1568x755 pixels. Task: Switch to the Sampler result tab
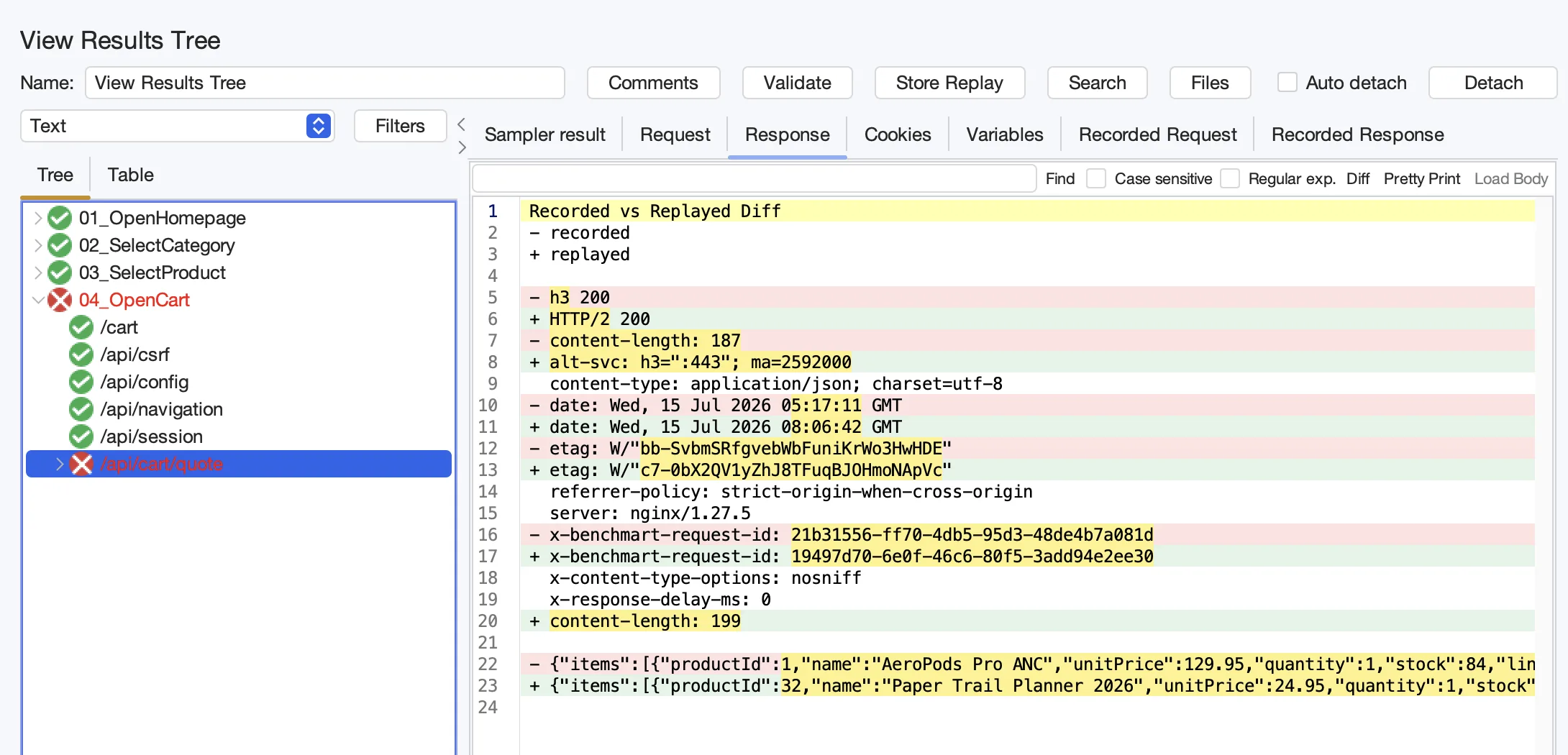point(545,134)
